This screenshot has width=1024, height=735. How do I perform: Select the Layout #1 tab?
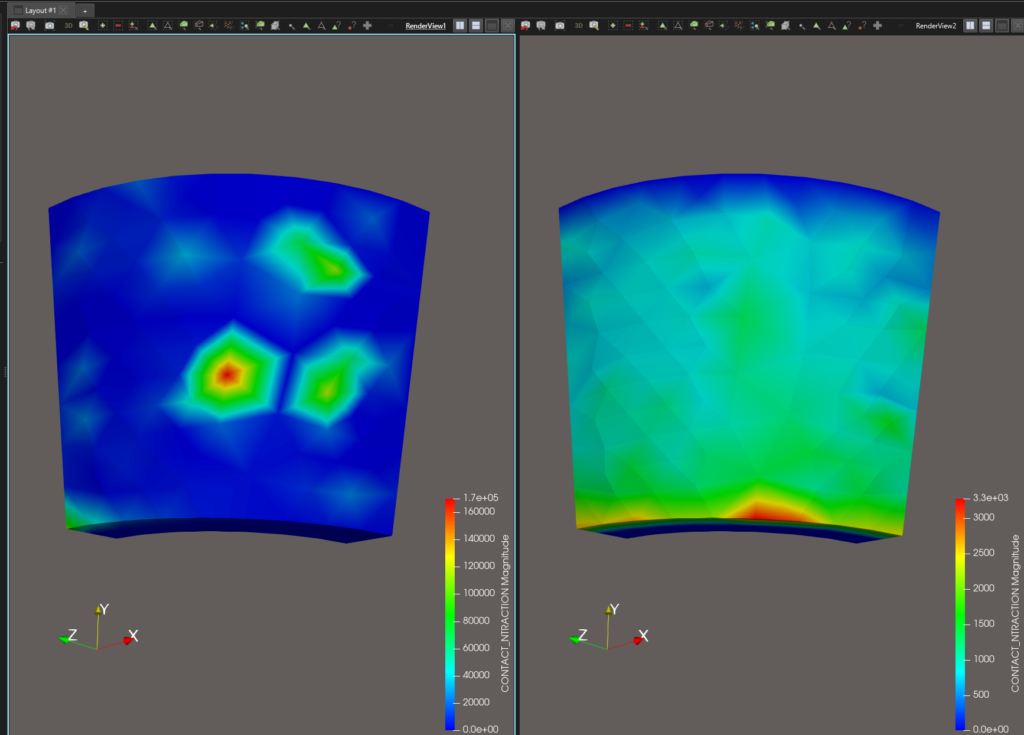[40, 8]
